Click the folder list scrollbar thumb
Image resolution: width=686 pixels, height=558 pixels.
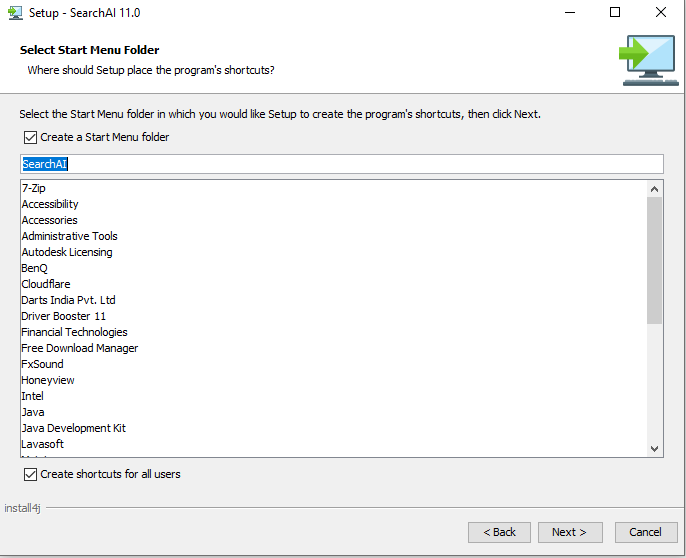[x=654, y=260]
